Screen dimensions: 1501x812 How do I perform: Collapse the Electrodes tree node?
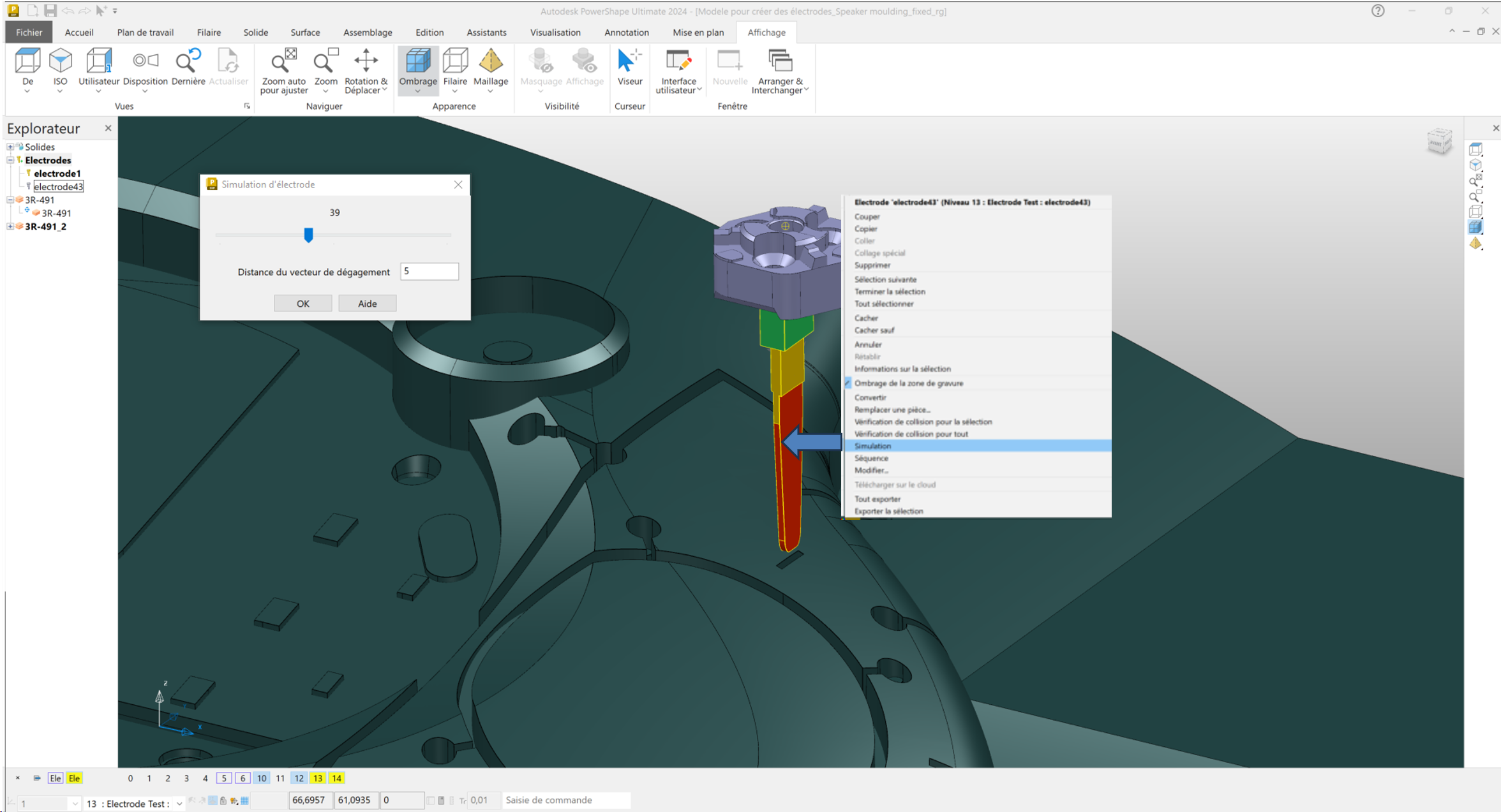pos(10,160)
